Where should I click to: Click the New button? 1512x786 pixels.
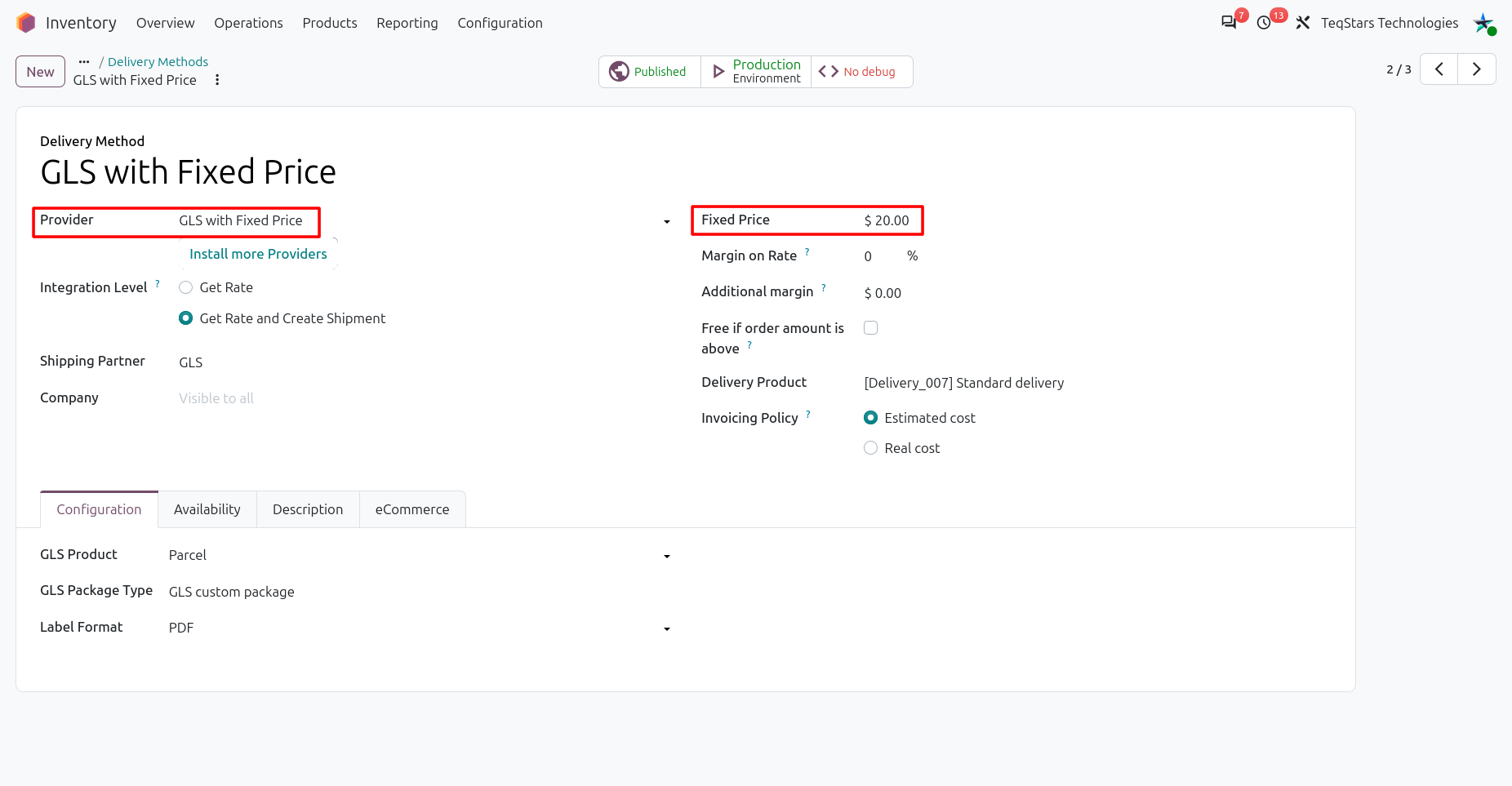click(40, 72)
